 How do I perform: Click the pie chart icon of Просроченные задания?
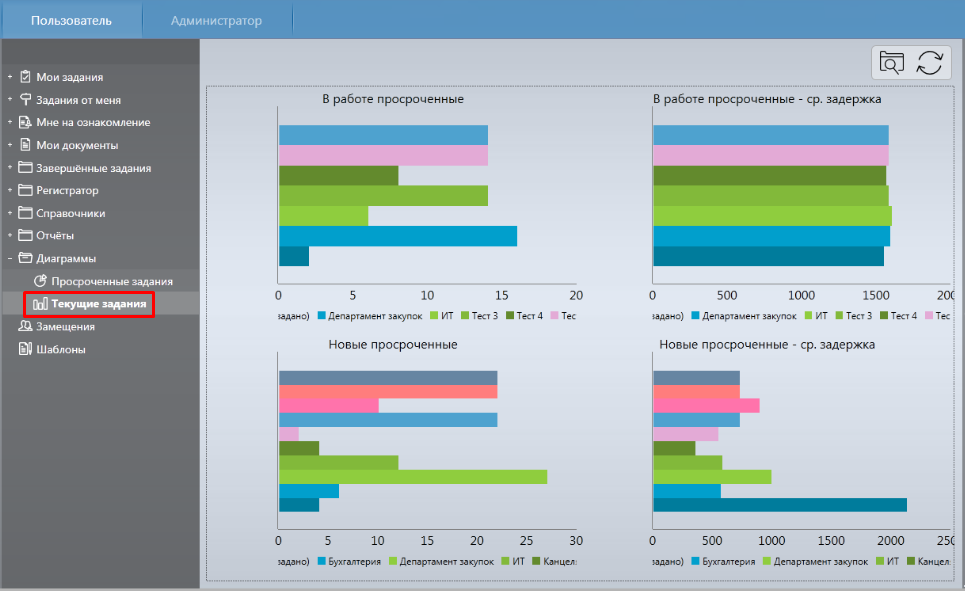tap(41, 282)
